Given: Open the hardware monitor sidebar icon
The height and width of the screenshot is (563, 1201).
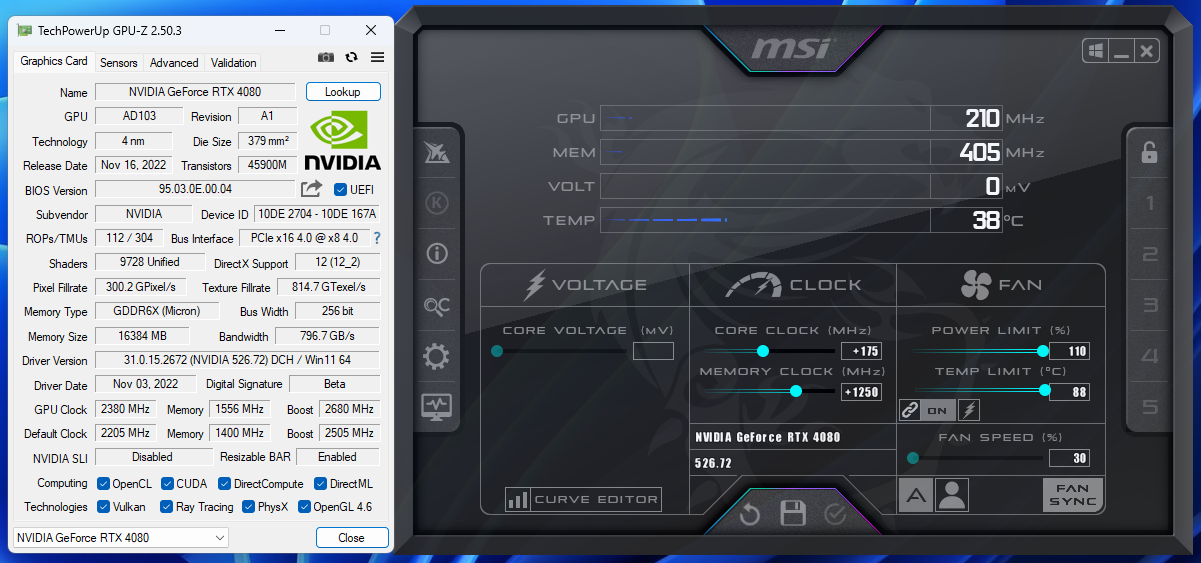Looking at the screenshot, I should (x=437, y=406).
